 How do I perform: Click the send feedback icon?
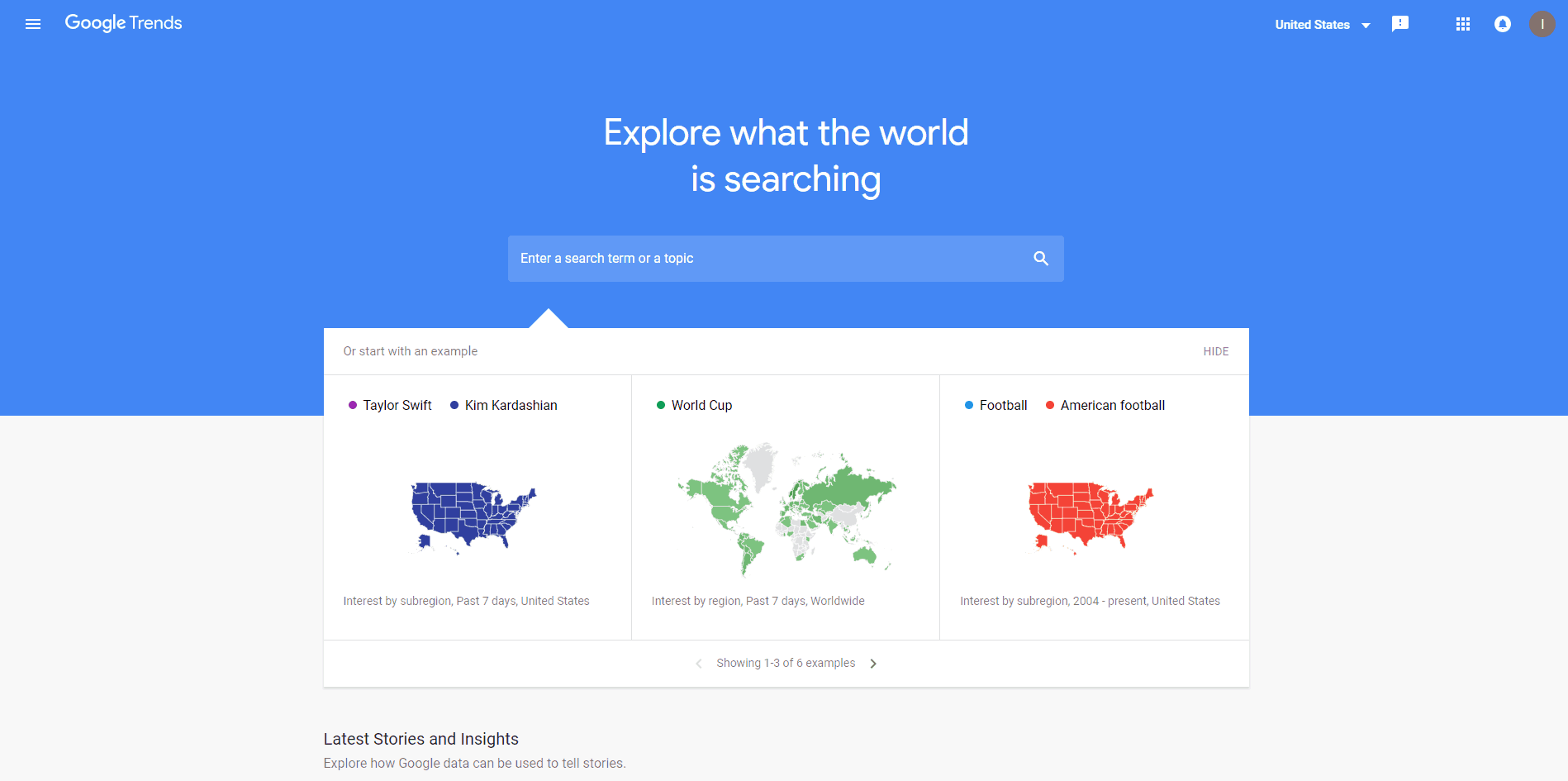[1400, 24]
